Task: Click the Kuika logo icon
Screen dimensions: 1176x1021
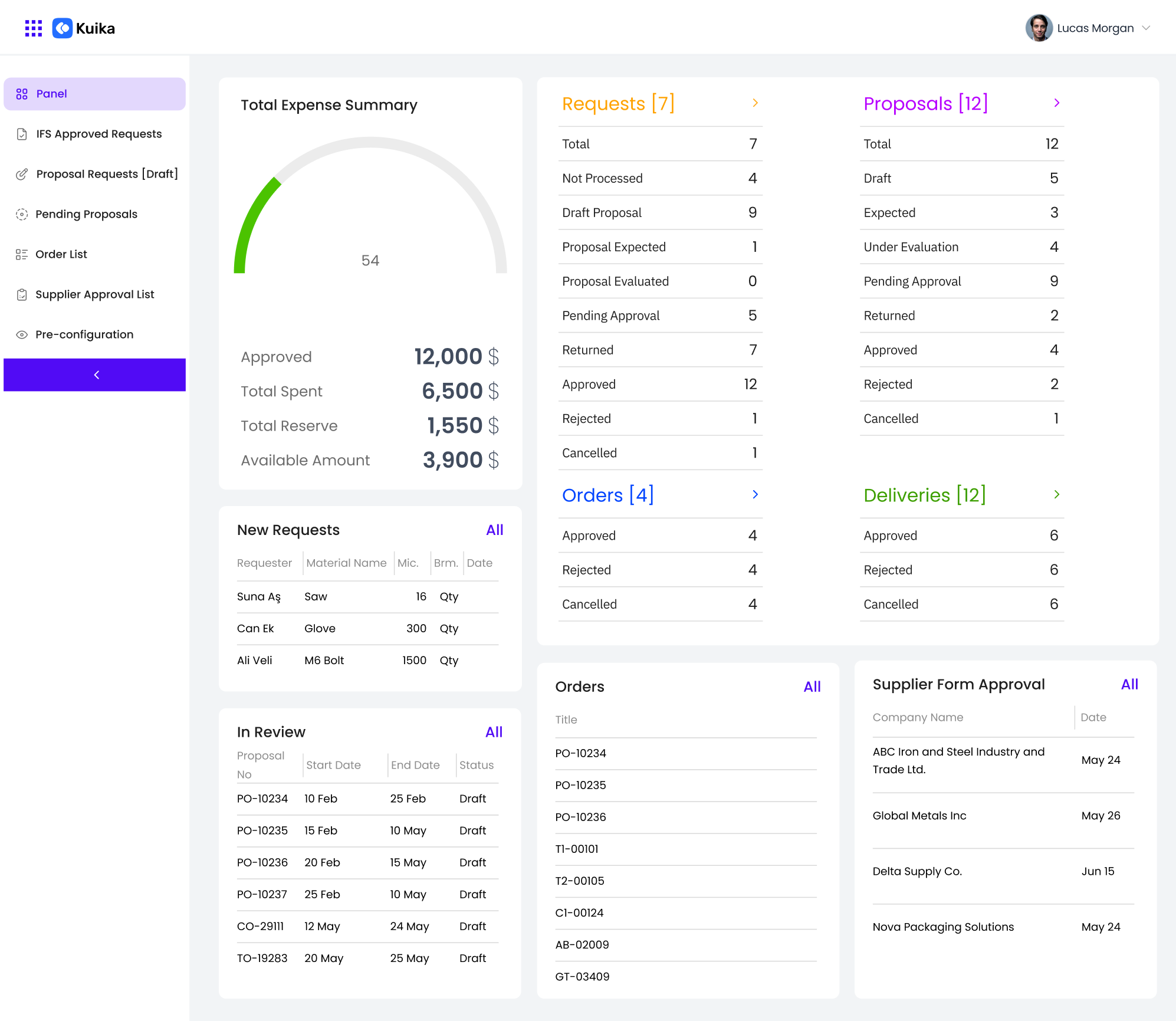Action: point(63,28)
